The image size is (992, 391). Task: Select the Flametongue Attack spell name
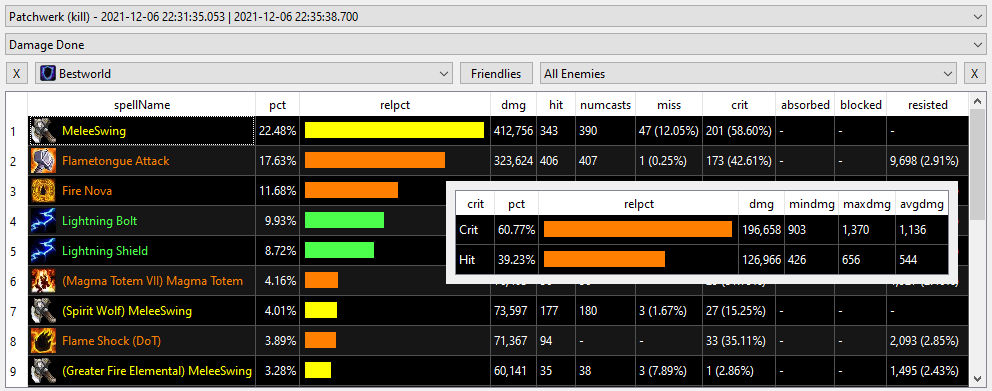tap(116, 161)
